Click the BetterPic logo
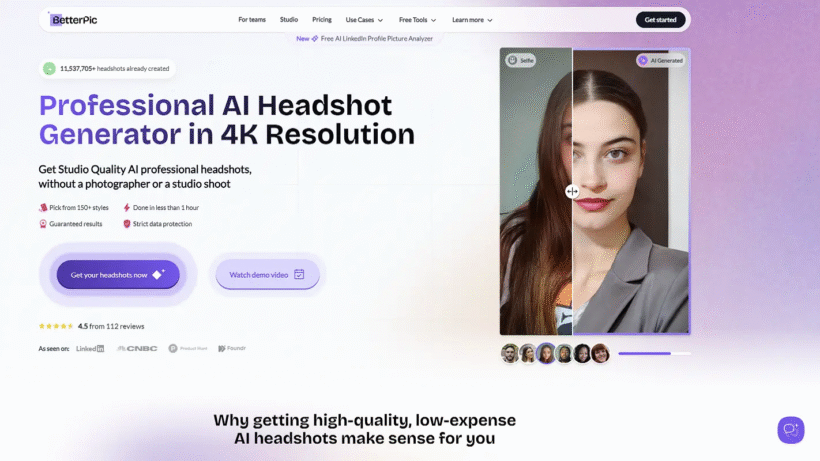The height and width of the screenshot is (461, 820). (73, 20)
